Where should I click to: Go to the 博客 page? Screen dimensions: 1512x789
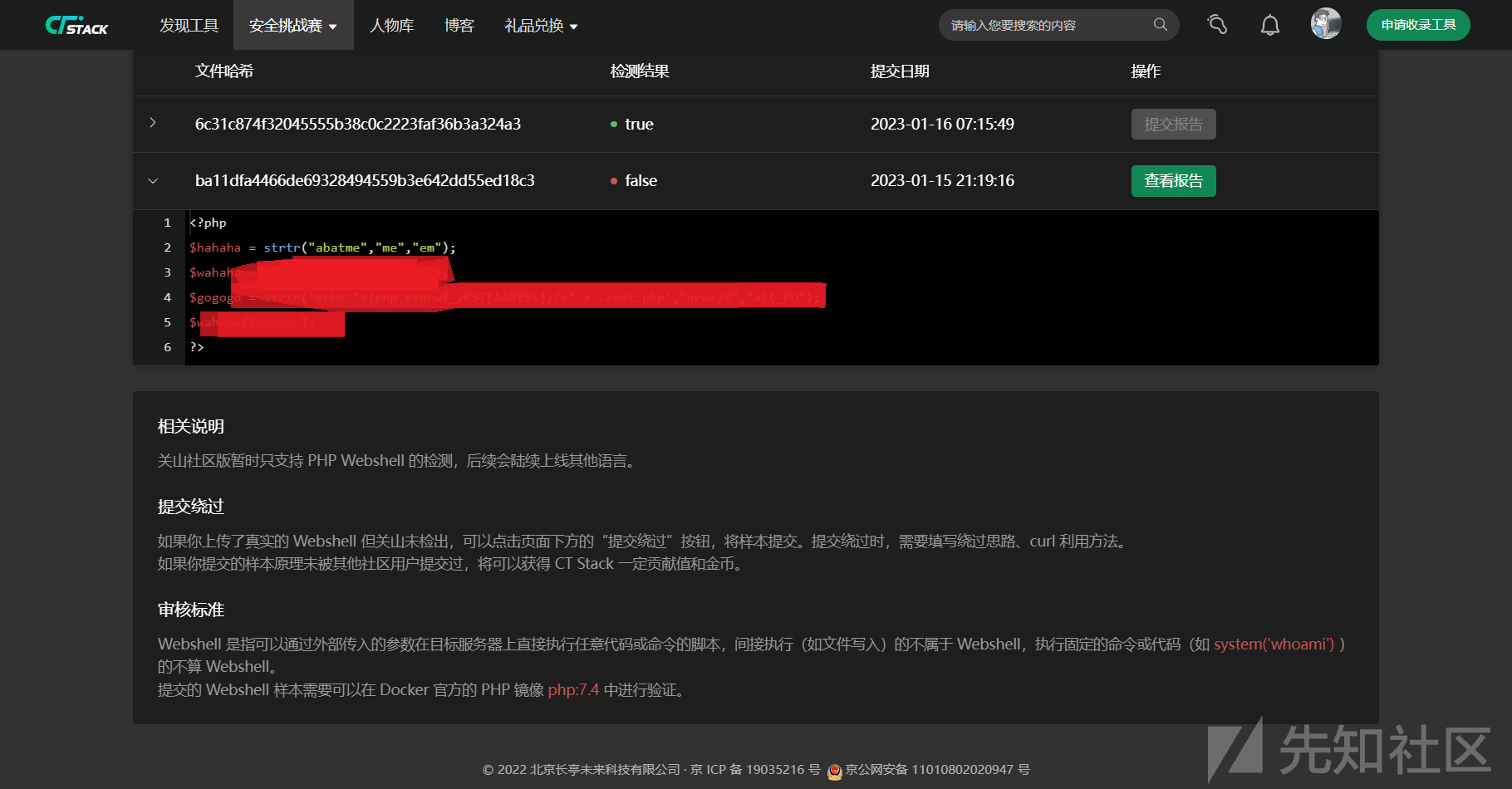click(459, 25)
